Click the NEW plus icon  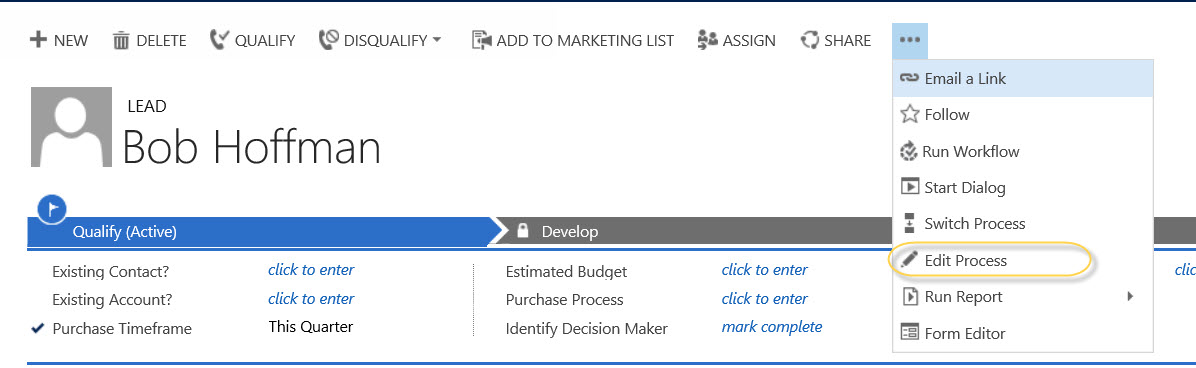click(38, 40)
